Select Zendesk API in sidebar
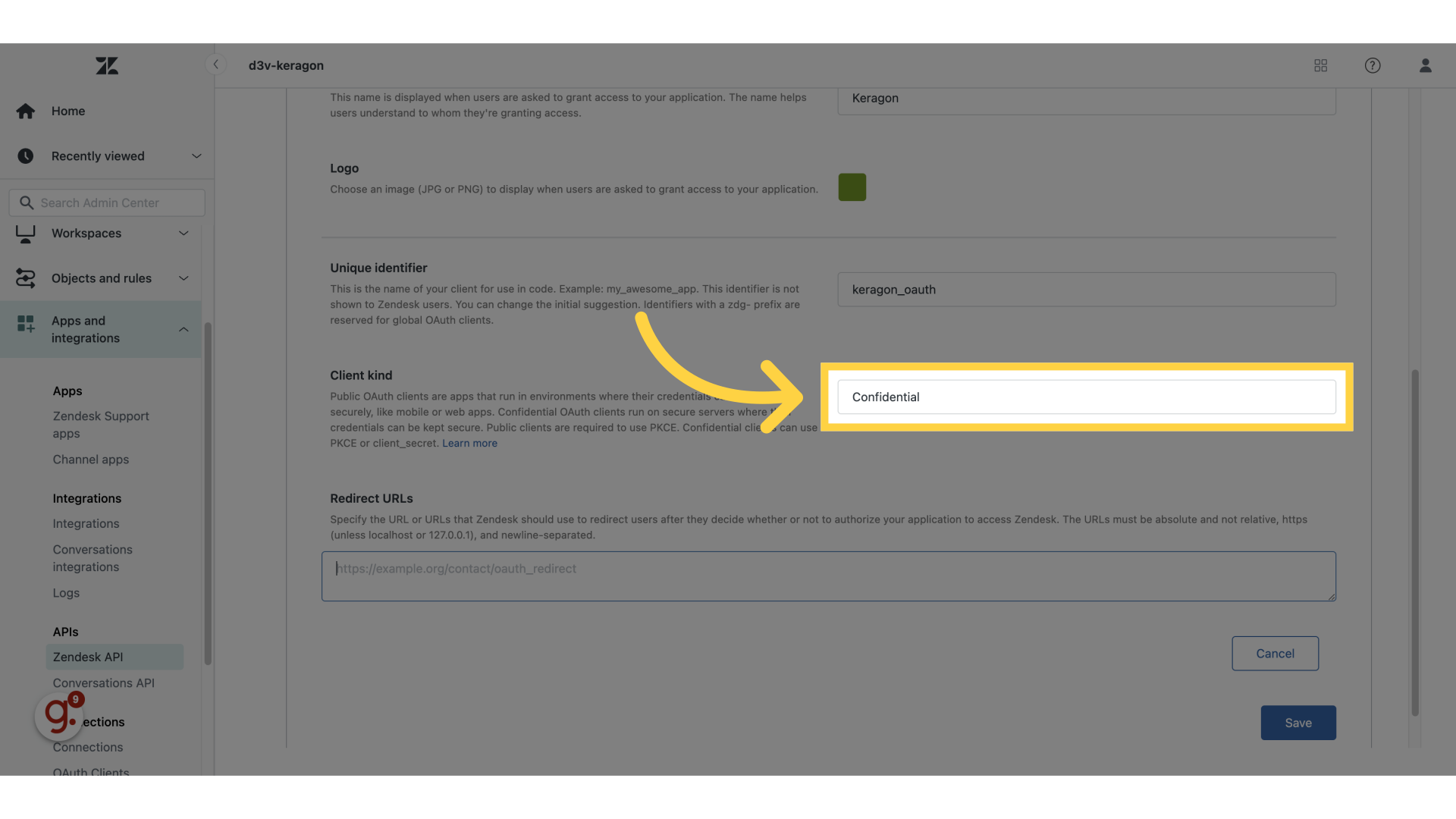This screenshot has height=819, width=1456. pyautogui.click(x=115, y=657)
